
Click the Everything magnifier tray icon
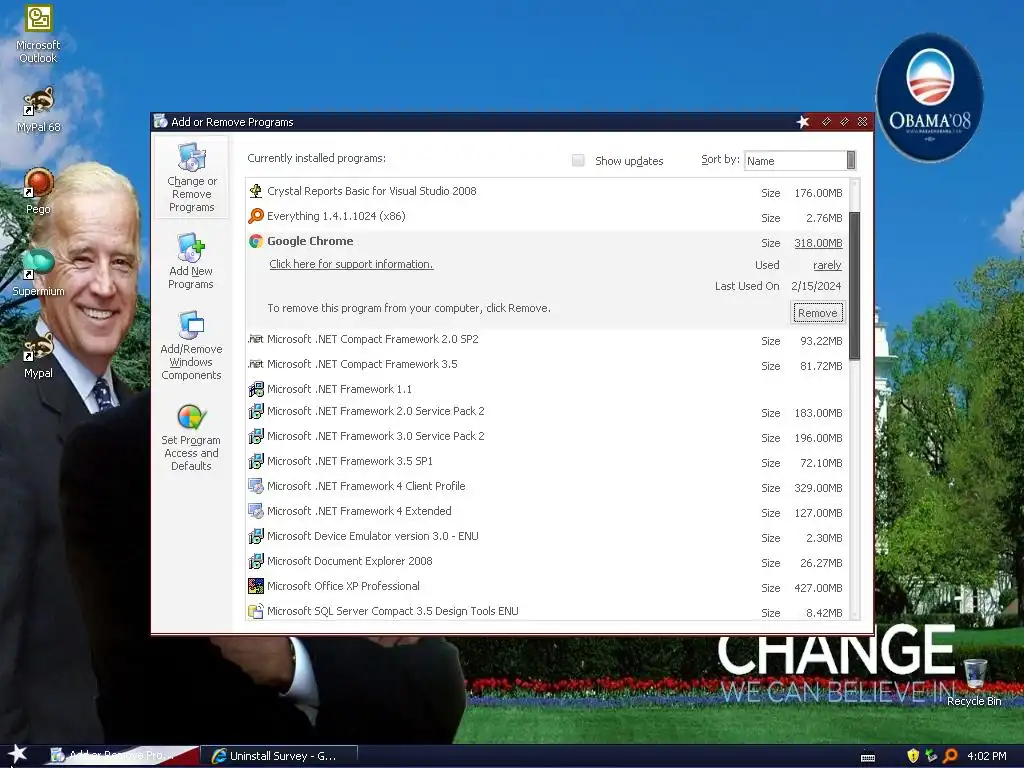pyautogui.click(x=950, y=756)
